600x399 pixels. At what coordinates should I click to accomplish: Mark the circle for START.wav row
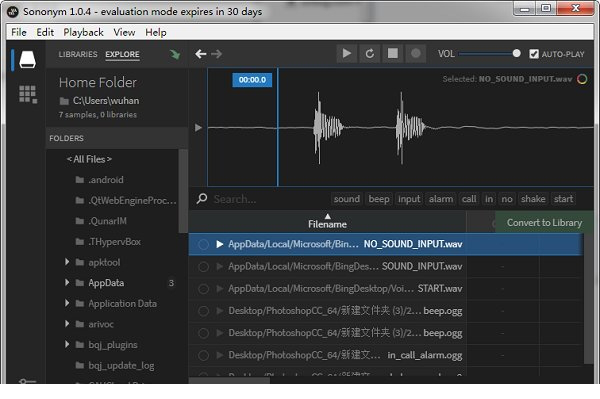pyautogui.click(x=204, y=288)
